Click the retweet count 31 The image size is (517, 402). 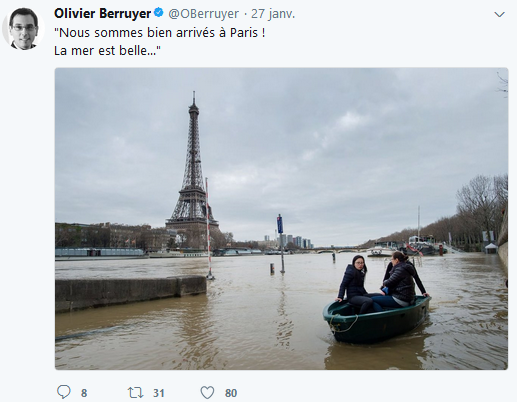pyautogui.click(x=159, y=393)
